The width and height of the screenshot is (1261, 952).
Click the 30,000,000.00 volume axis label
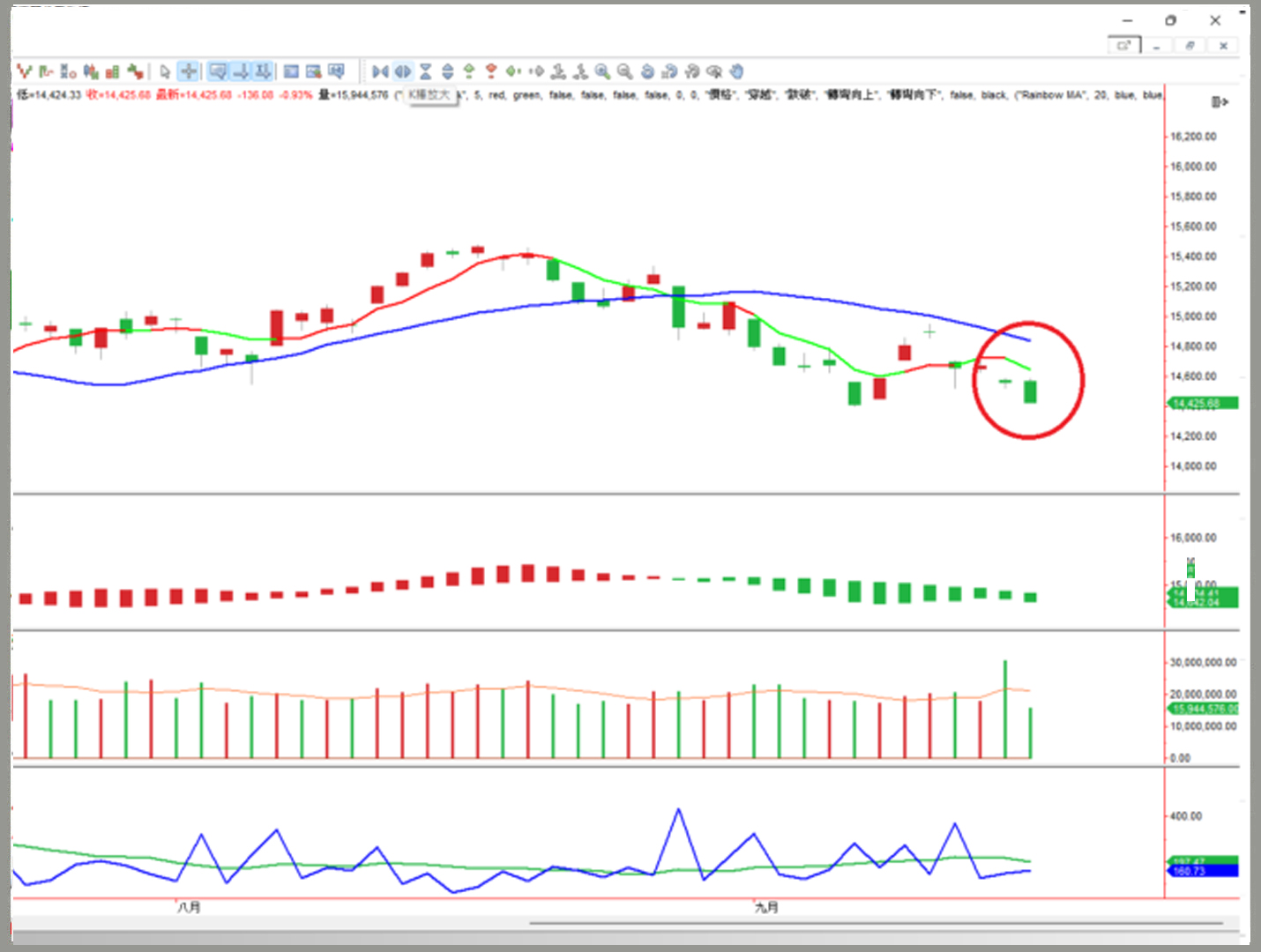click(1203, 662)
